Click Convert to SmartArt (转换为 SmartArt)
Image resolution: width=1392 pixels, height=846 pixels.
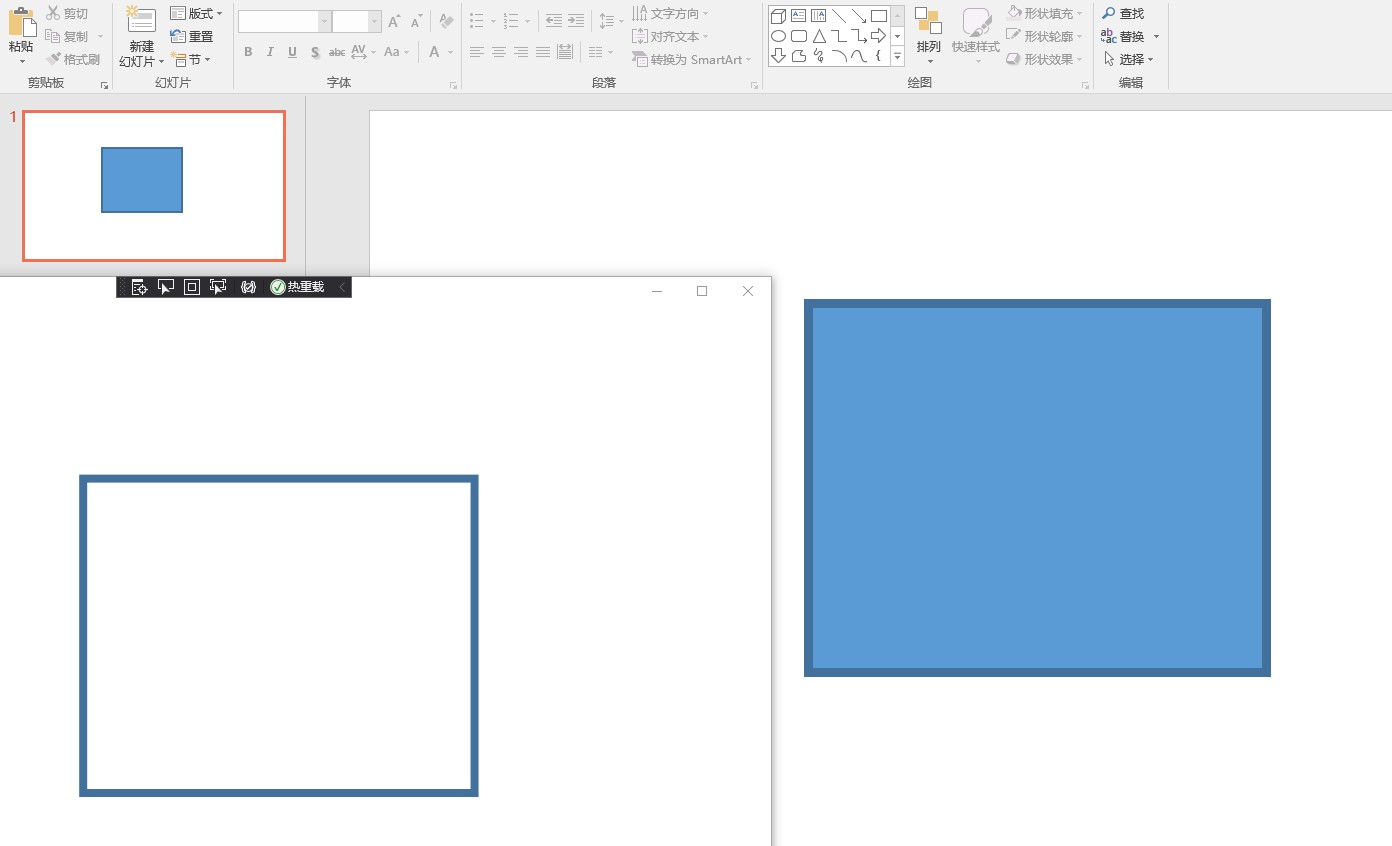click(692, 60)
